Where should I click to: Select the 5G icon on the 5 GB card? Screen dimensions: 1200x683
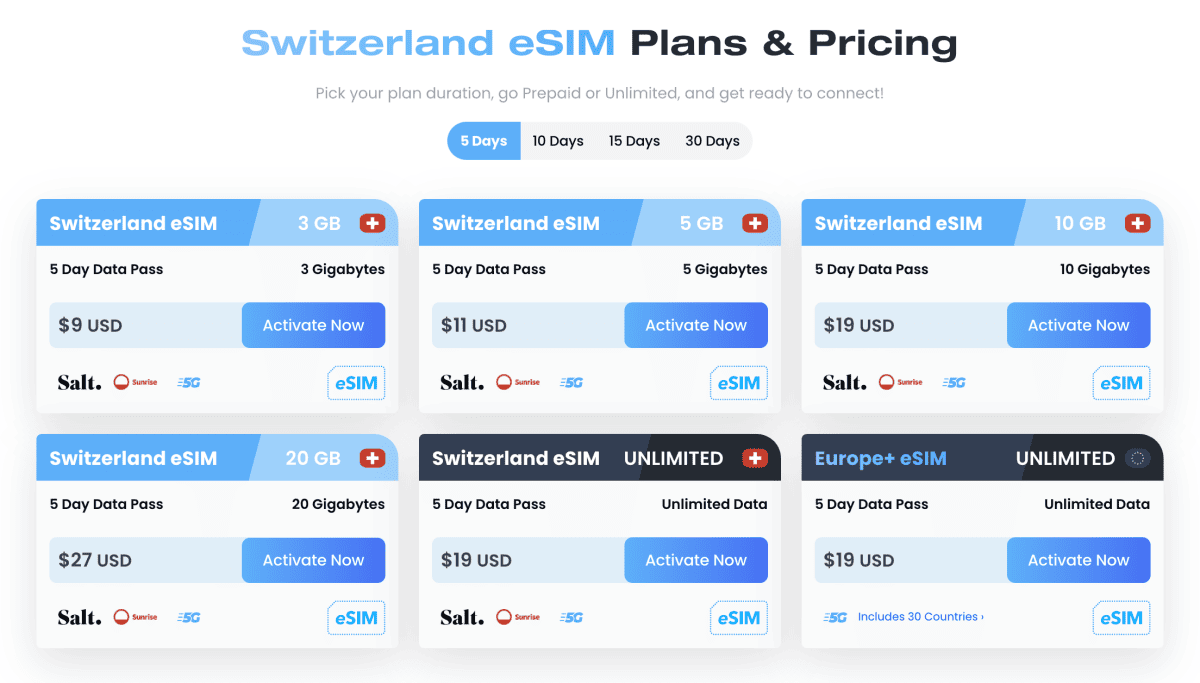click(x=571, y=381)
